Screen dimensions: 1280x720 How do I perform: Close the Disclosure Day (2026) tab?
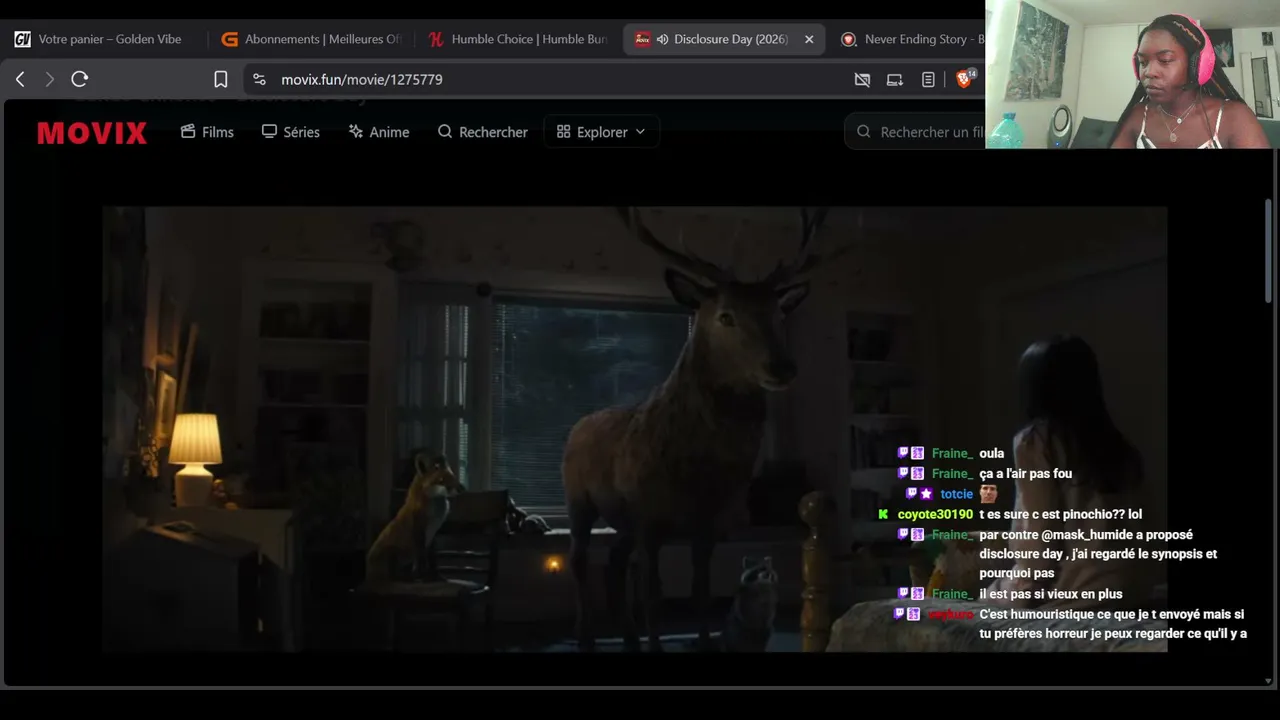pos(809,39)
